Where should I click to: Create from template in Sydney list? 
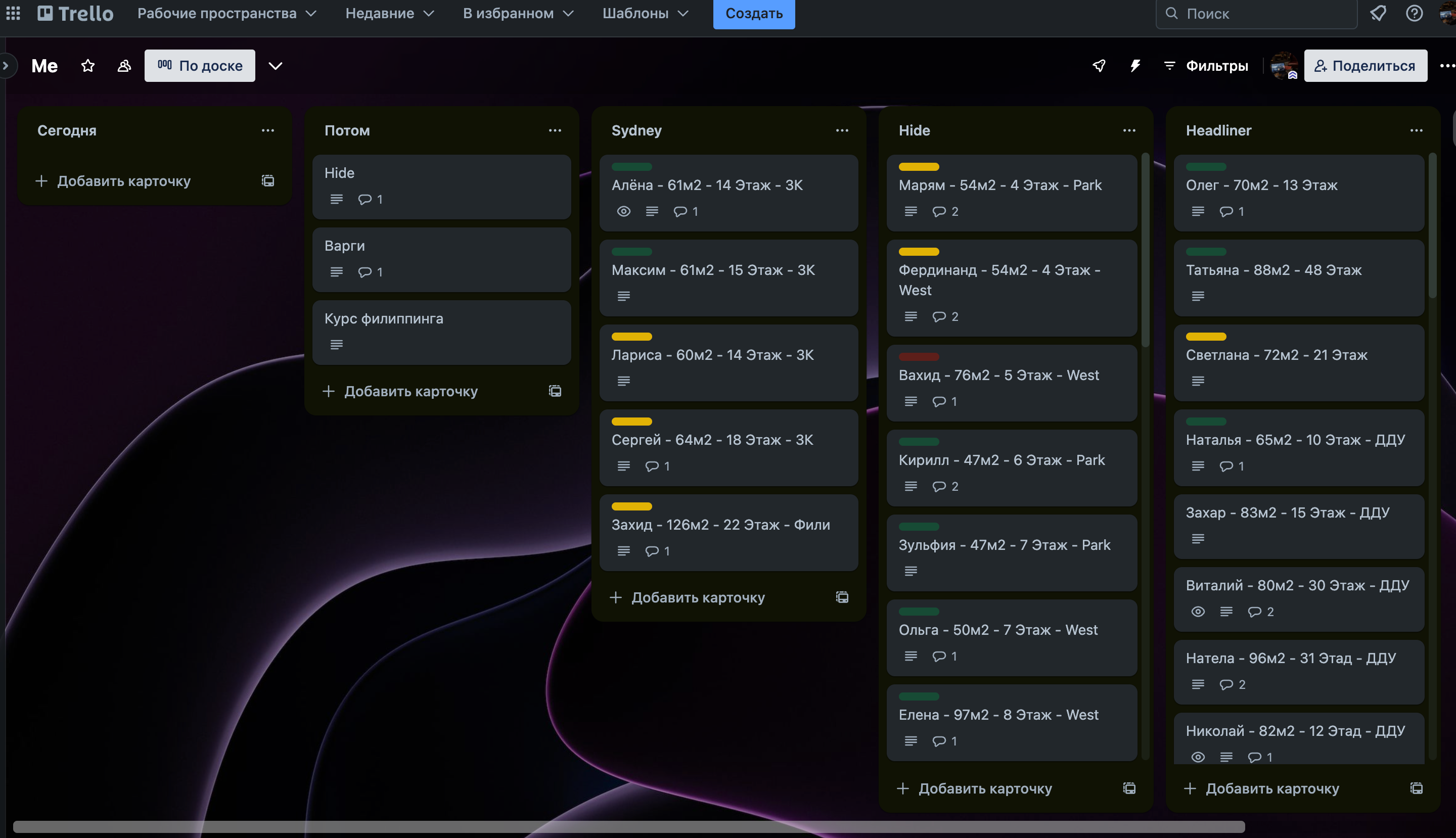842,597
